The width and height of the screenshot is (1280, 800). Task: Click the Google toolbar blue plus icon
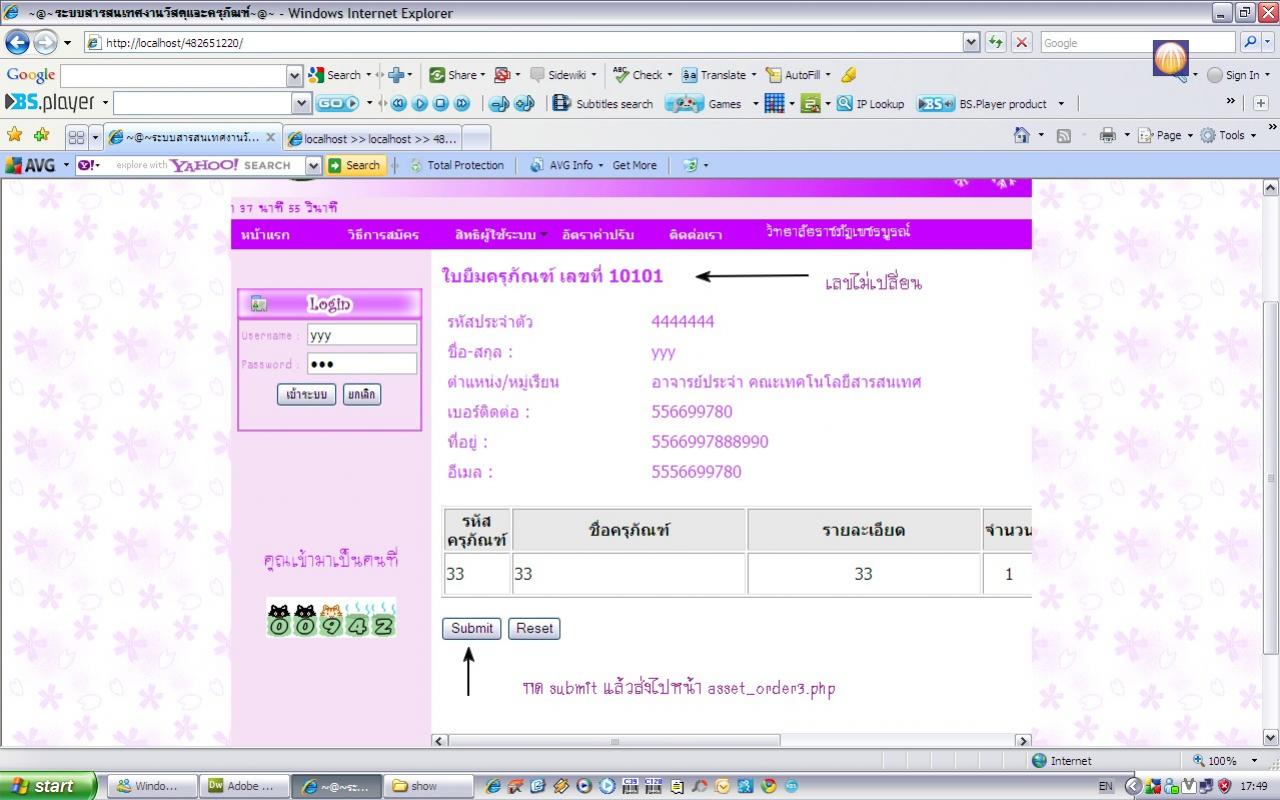(x=396, y=75)
